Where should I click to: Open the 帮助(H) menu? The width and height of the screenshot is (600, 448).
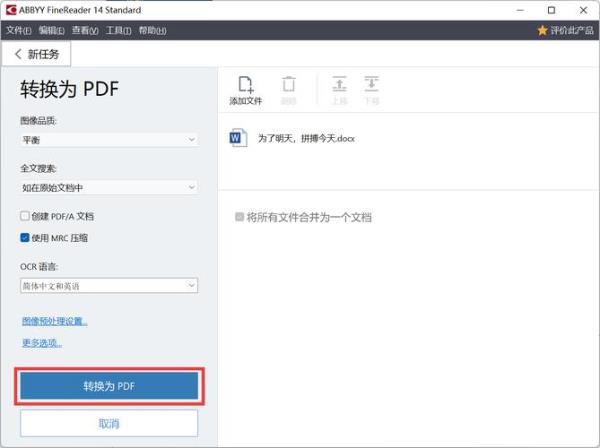click(152, 30)
